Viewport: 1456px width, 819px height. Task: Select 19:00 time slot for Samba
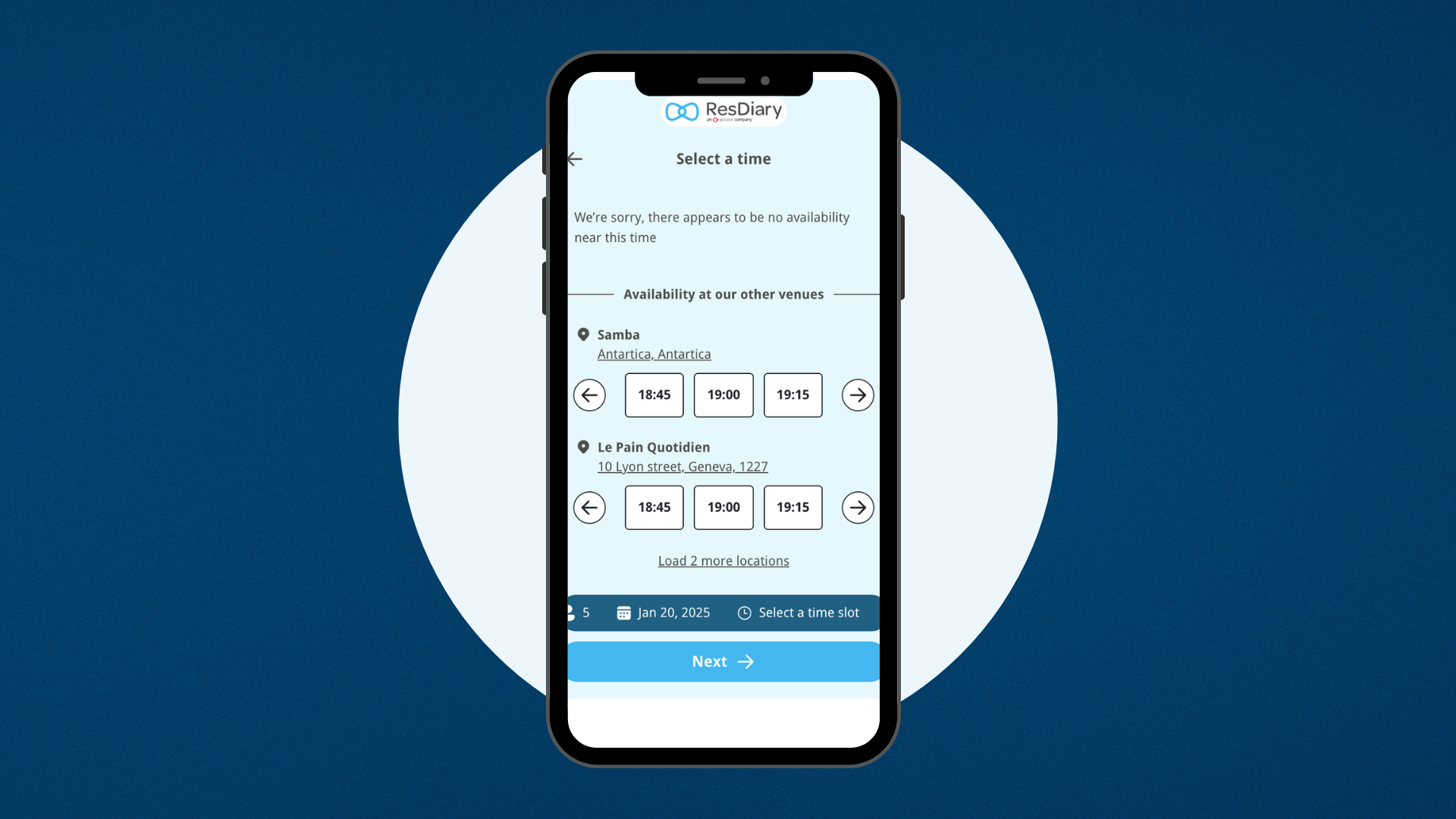[723, 394]
